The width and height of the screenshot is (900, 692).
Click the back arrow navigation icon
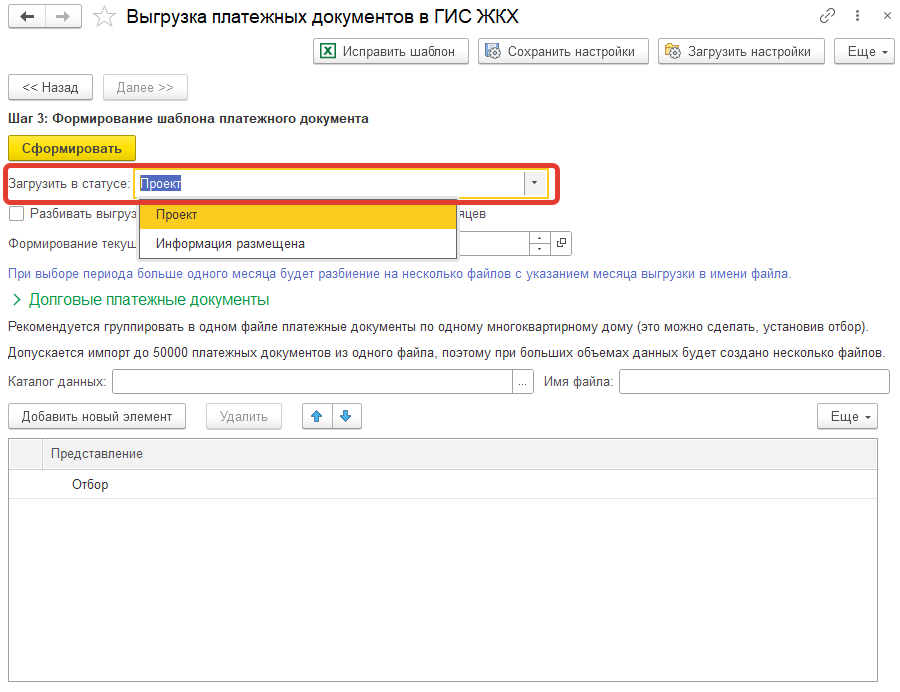point(27,17)
